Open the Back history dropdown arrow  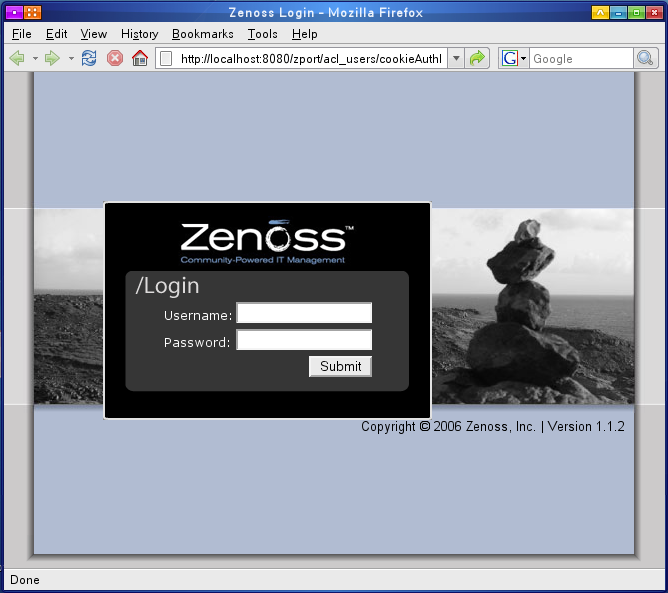click(35, 58)
